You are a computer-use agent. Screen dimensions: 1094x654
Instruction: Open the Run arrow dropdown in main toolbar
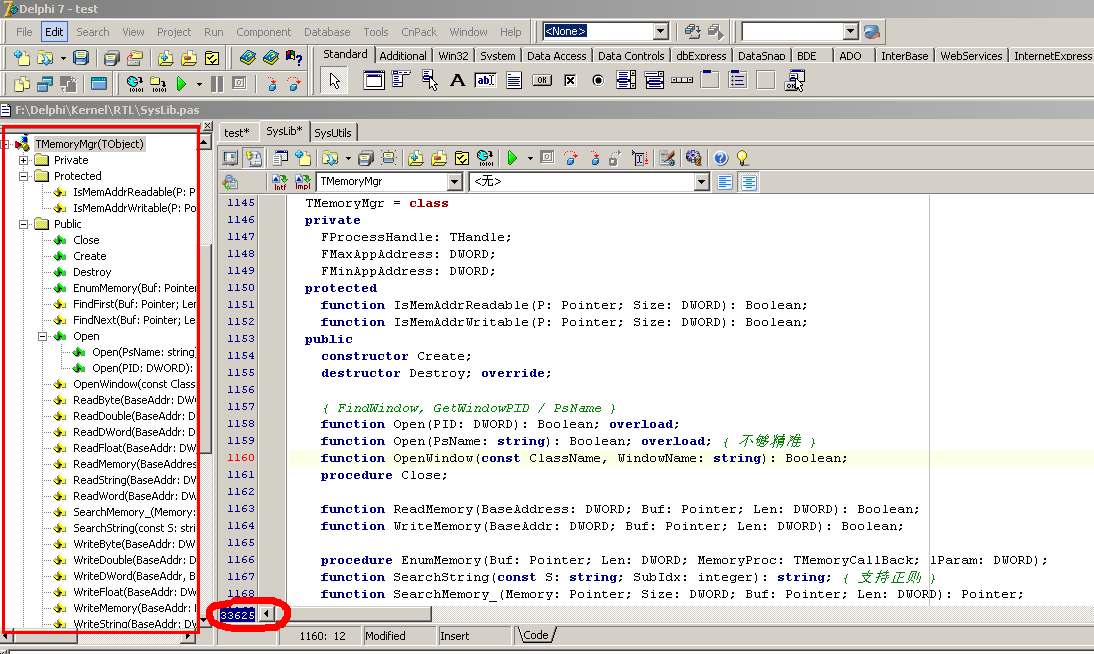[200, 84]
